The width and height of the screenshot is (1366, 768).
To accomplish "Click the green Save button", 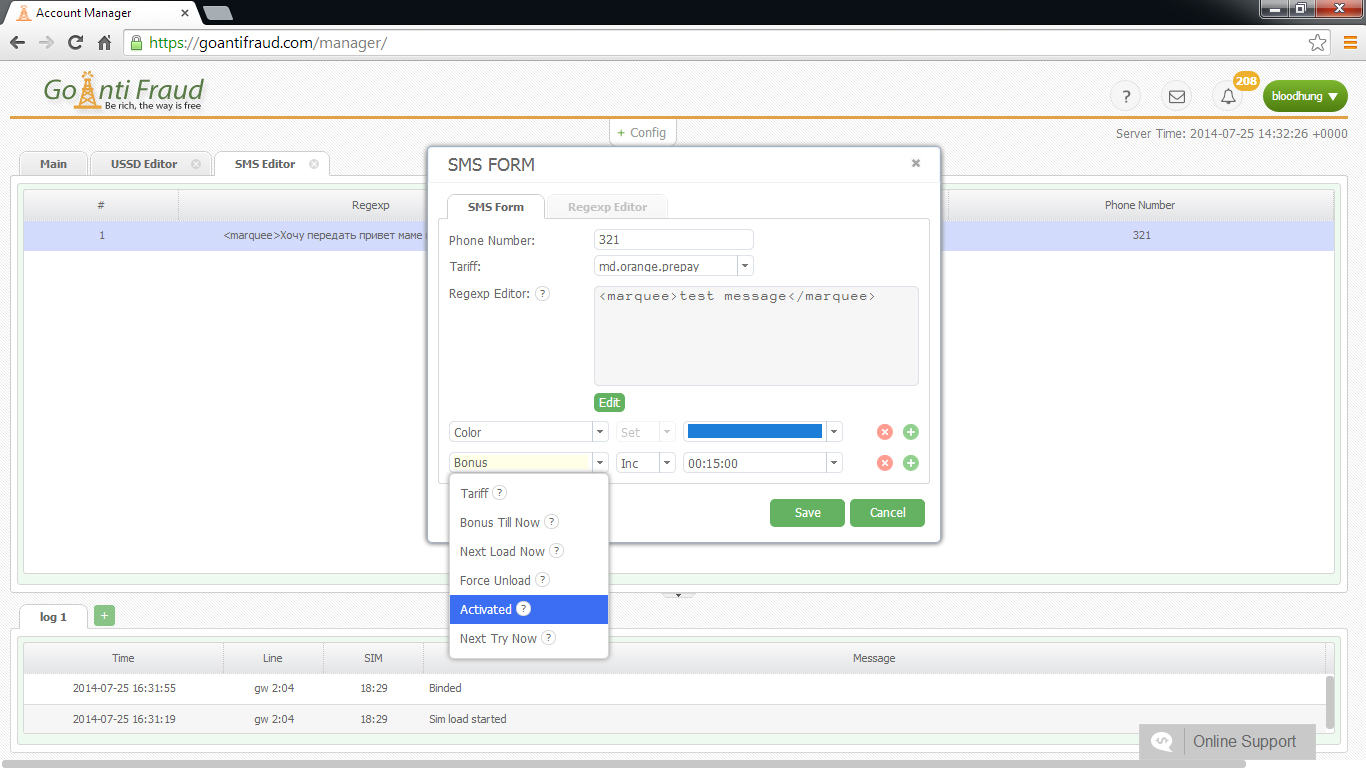I will point(807,513).
